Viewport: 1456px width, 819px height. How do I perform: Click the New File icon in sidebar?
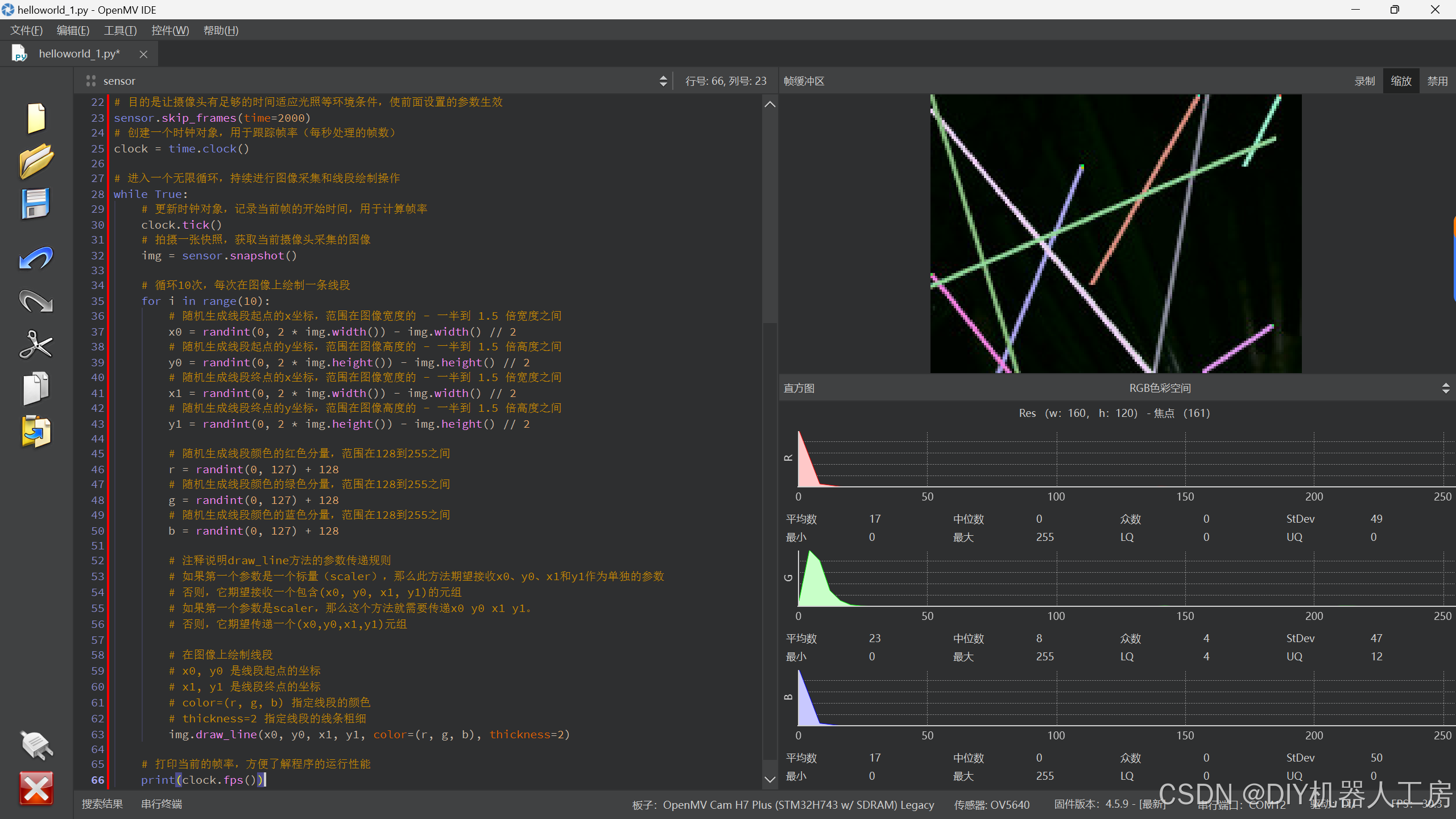(x=36, y=118)
